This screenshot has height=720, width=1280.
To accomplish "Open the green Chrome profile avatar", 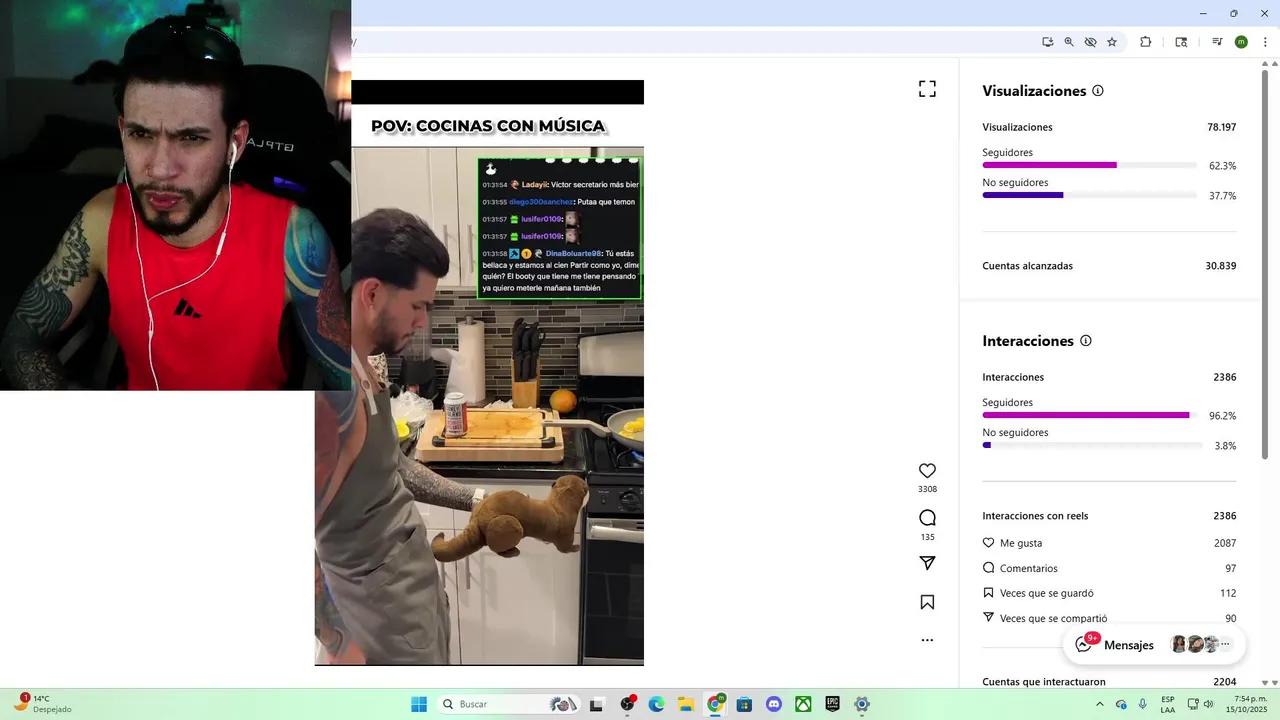I will (1241, 42).
